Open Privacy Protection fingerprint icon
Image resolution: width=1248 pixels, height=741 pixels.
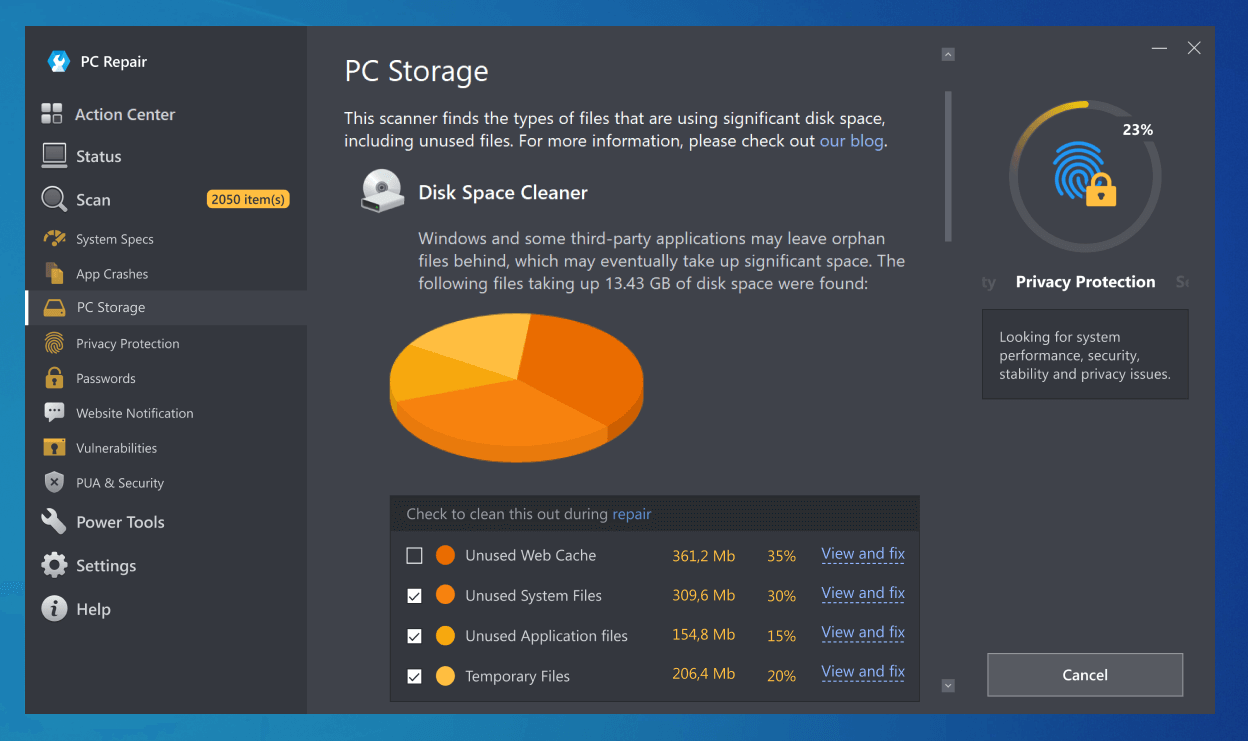pos(52,343)
